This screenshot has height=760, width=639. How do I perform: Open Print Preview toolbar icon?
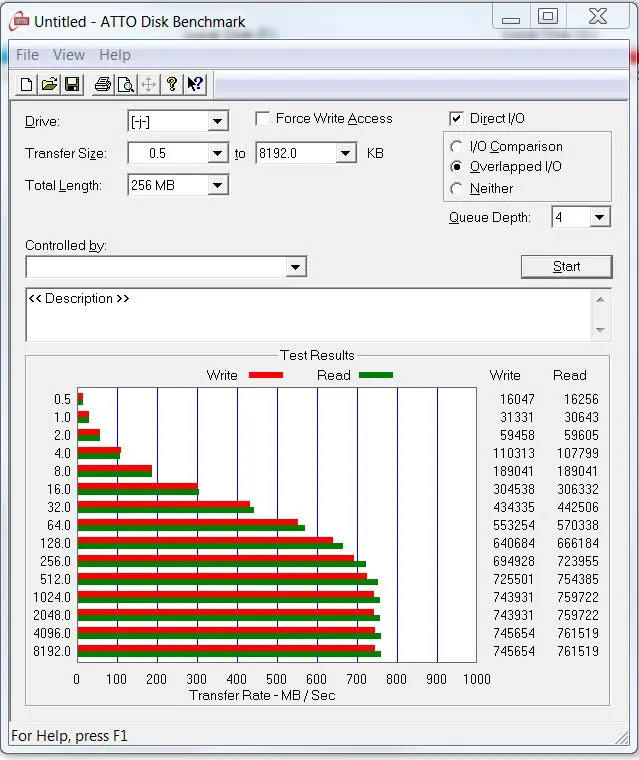[x=126, y=84]
